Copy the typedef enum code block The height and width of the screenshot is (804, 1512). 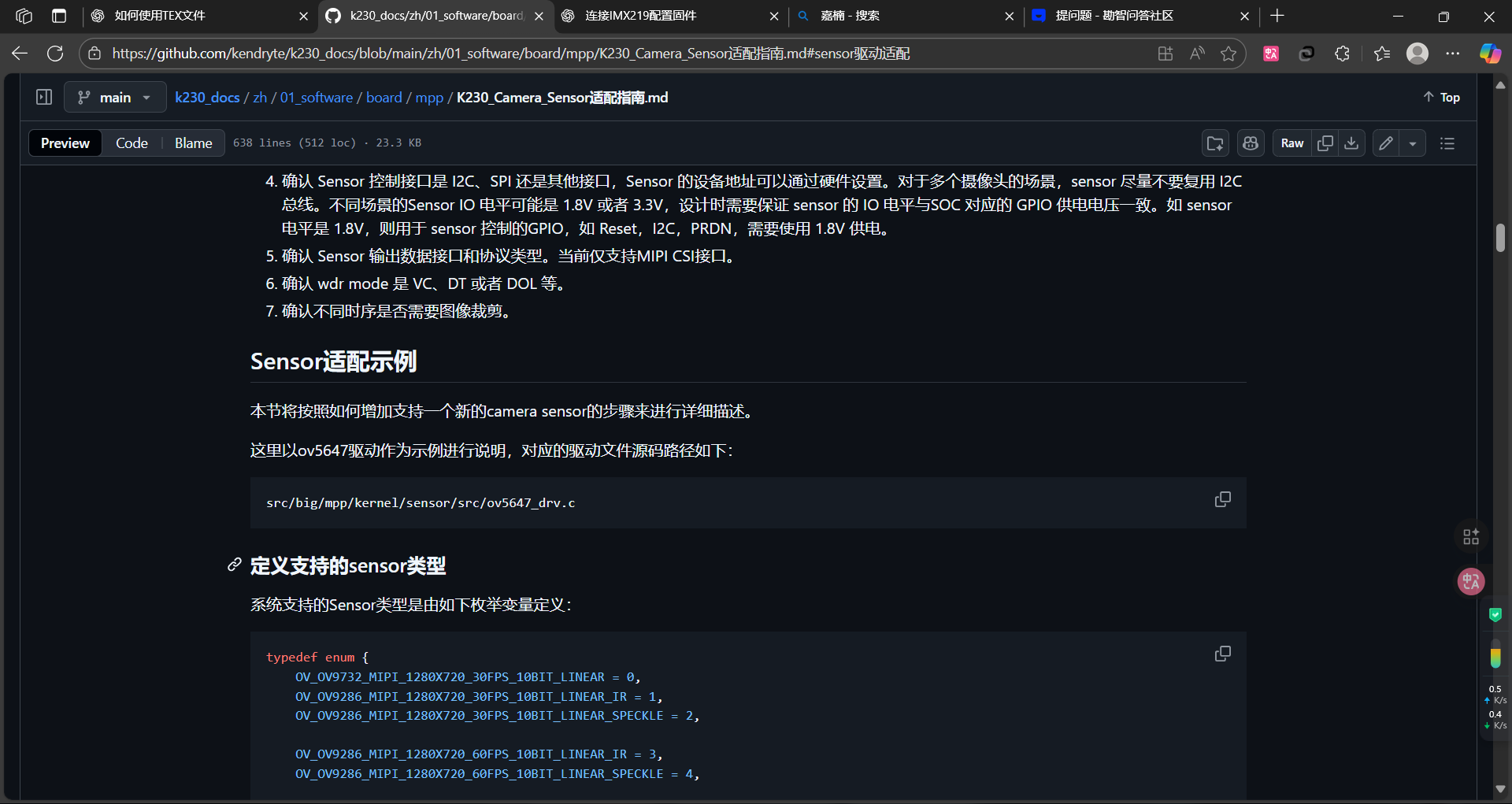coord(1222,654)
